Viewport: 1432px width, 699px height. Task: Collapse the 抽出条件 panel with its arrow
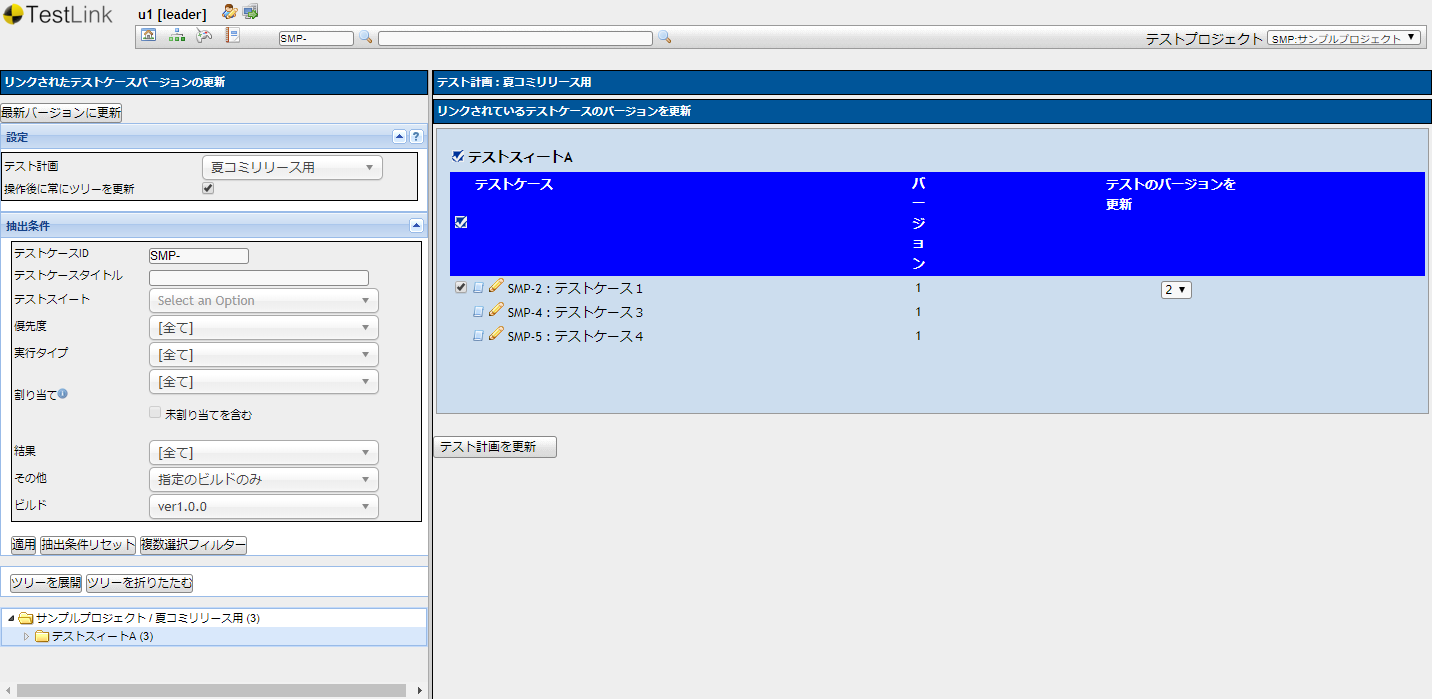point(416,226)
